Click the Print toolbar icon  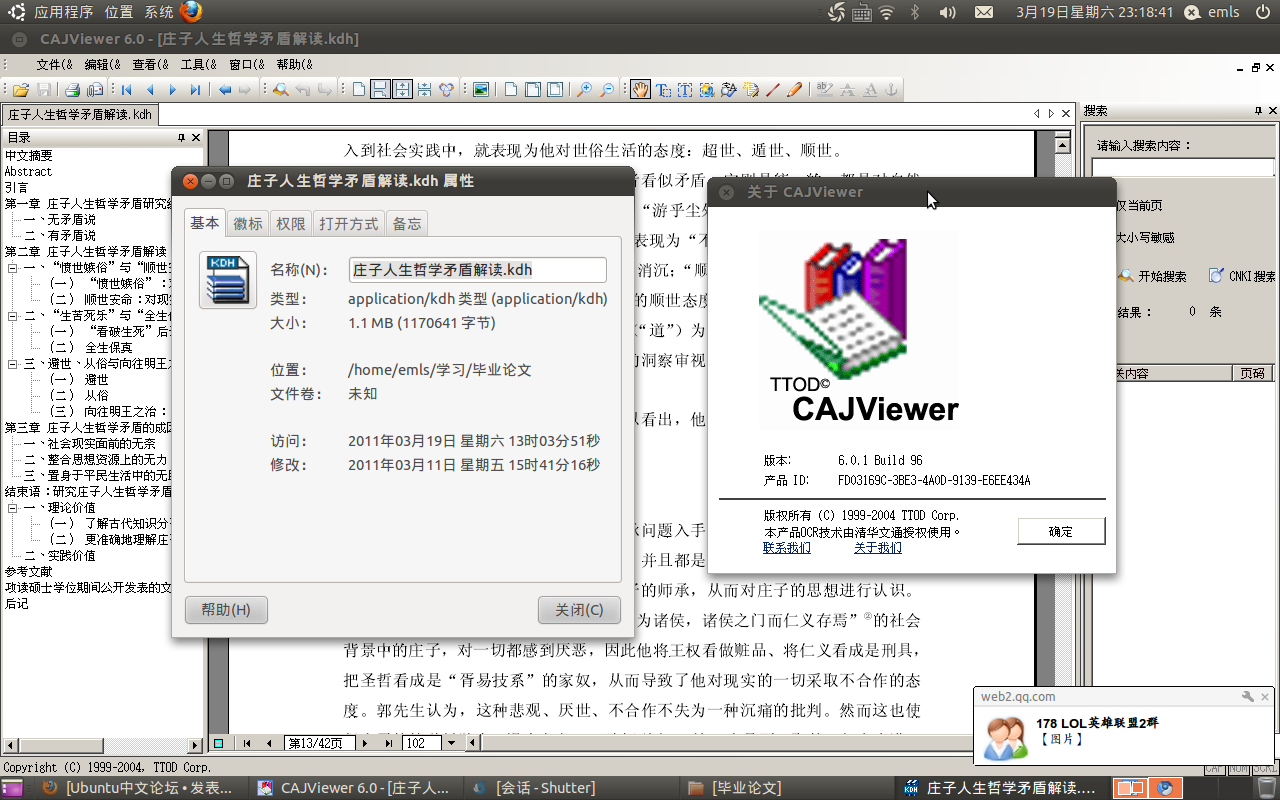coord(72,89)
